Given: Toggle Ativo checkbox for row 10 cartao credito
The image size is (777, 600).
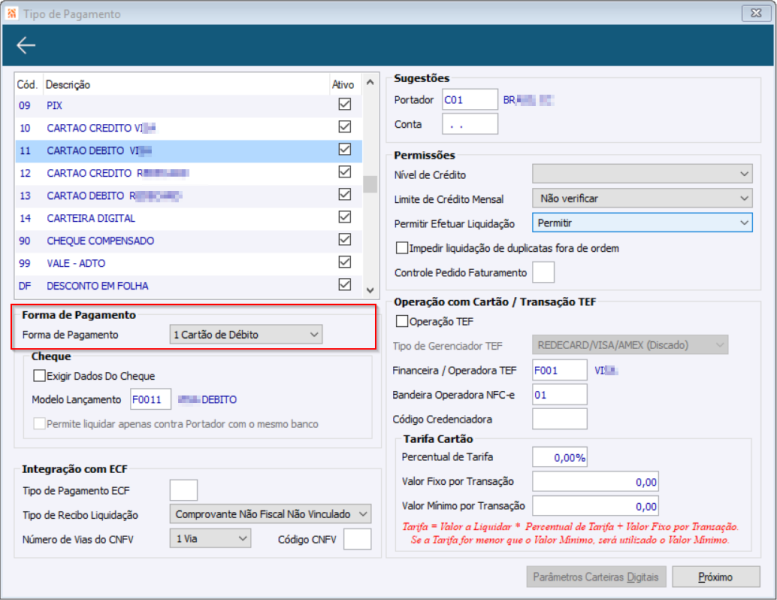Looking at the screenshot, I should [344, 127].
